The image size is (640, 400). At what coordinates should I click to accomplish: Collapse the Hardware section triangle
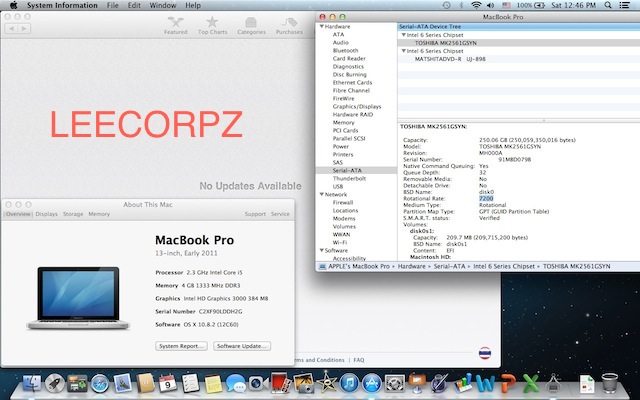(322, 27)
